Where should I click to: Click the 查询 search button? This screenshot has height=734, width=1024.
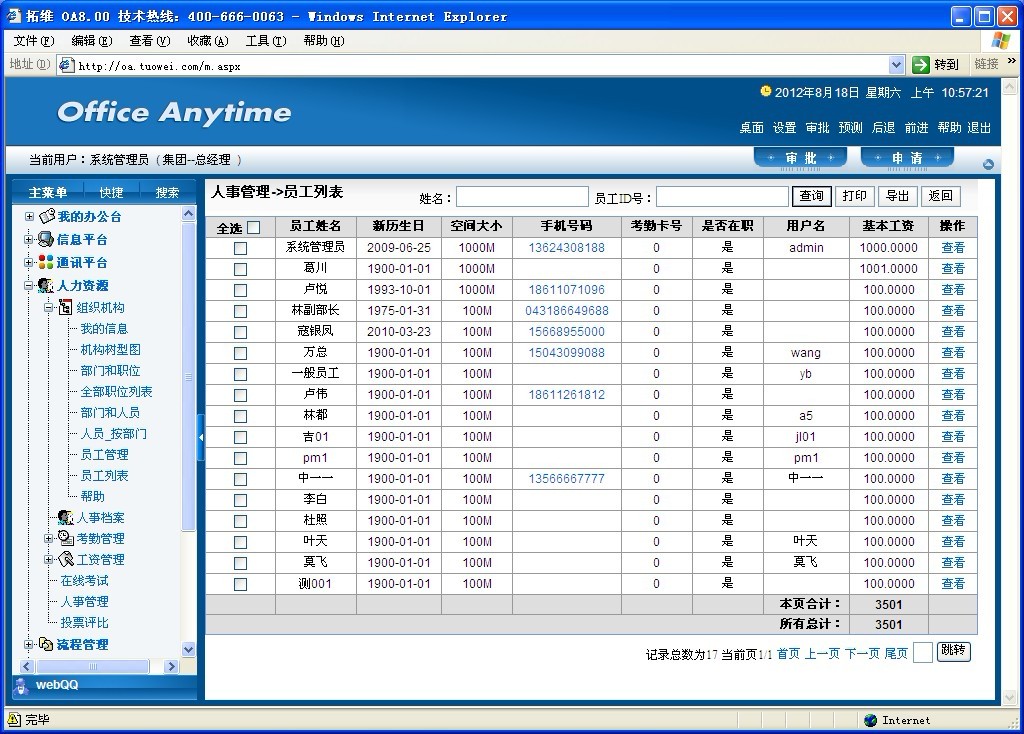tap(812, 196)
